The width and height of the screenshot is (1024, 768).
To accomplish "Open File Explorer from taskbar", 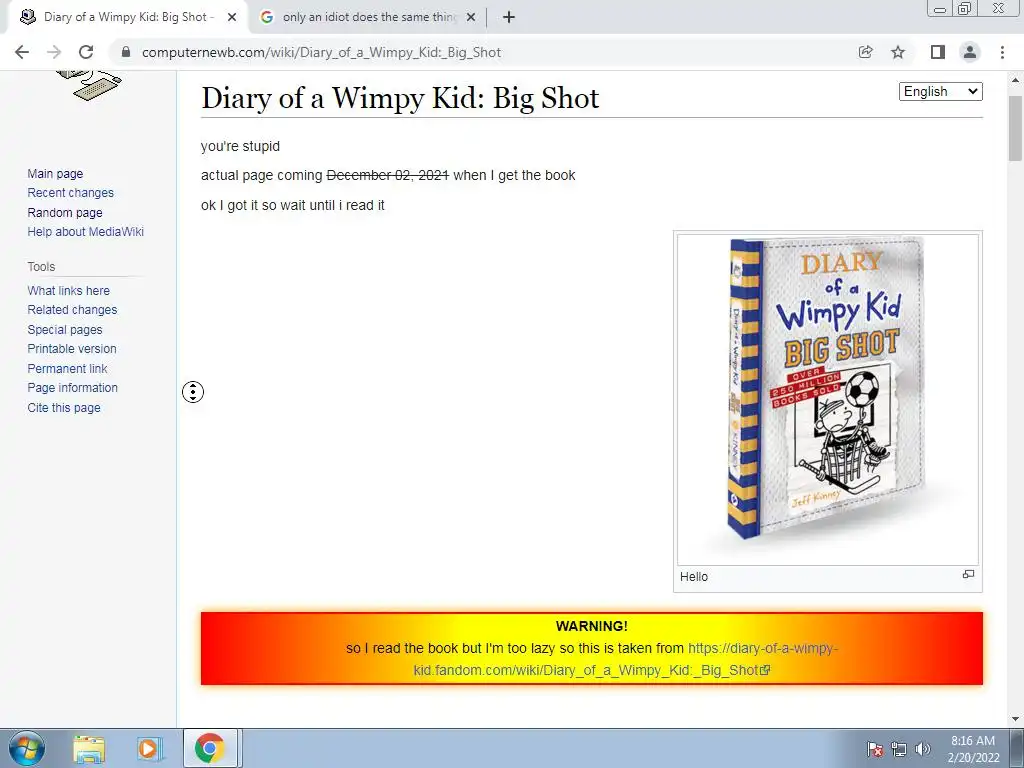I will tap(89, 748).
